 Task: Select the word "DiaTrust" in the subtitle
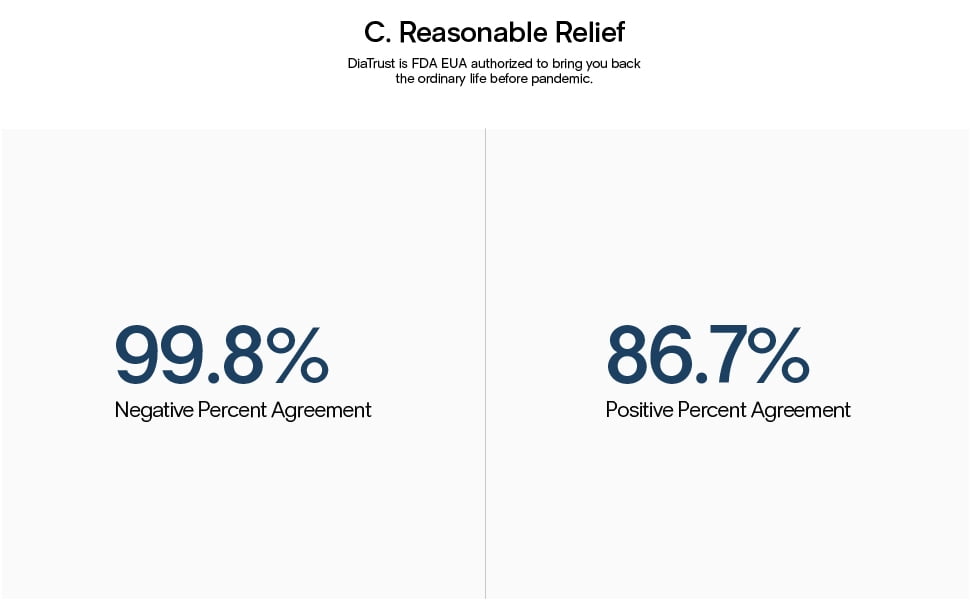372,64
